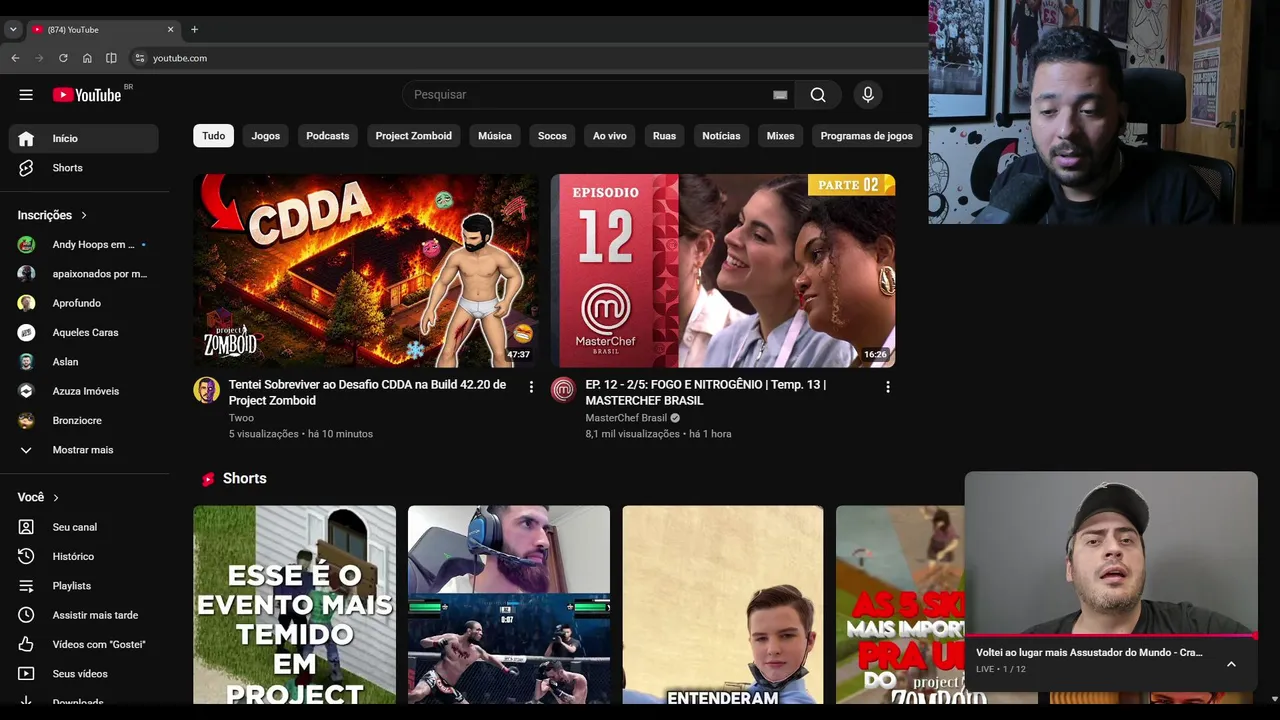The height and width of the screenshot is (720, 1280).
Task: Open the UFC fighting game short
Action: (x=508, y=605)
